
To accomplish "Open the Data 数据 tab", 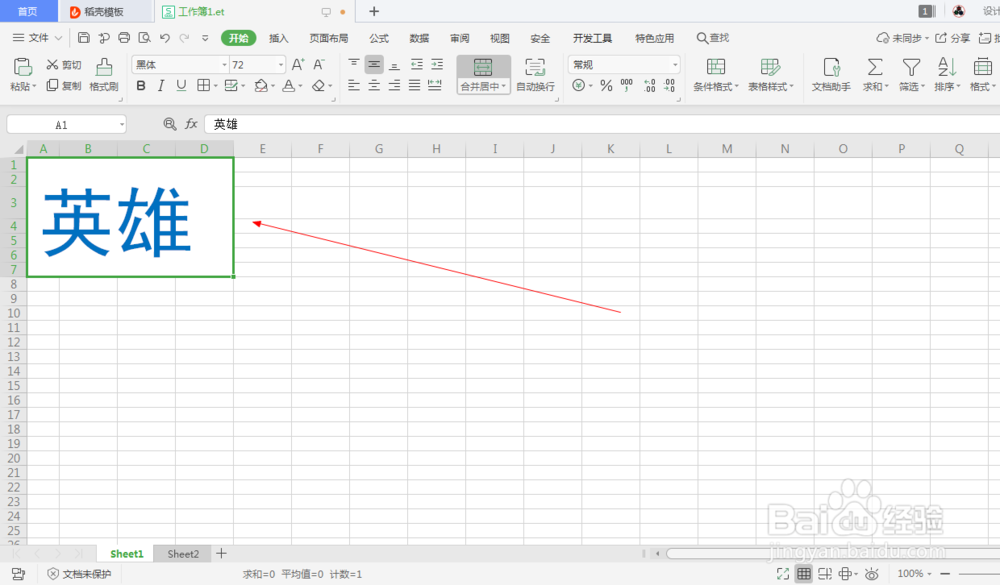I will tap(419, 38).
